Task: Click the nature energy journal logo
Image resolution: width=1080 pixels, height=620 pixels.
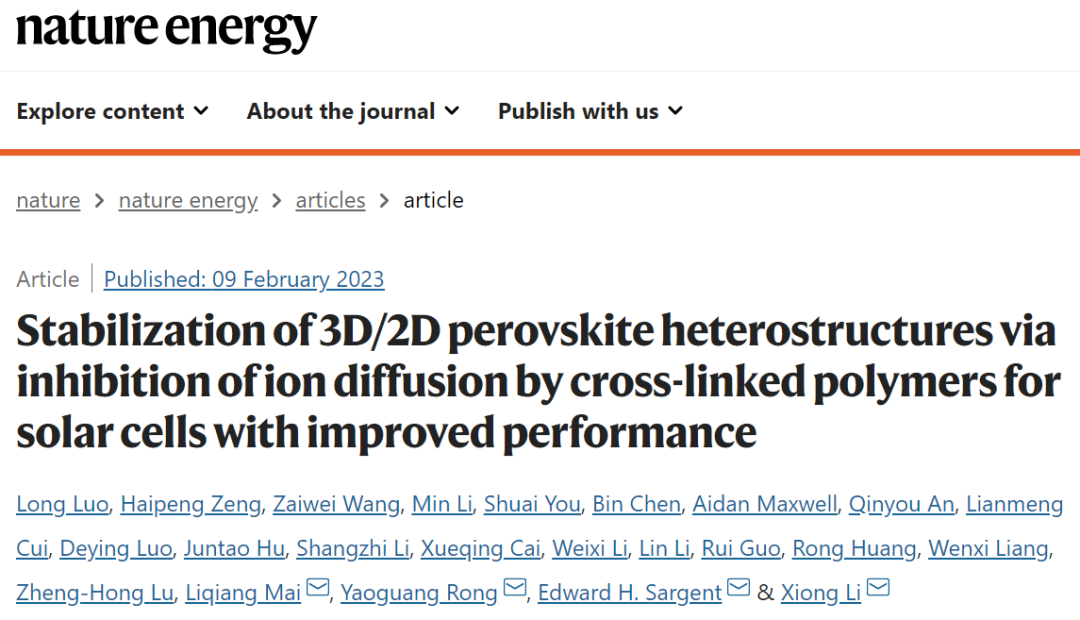Action: click(x=166, y=29)
